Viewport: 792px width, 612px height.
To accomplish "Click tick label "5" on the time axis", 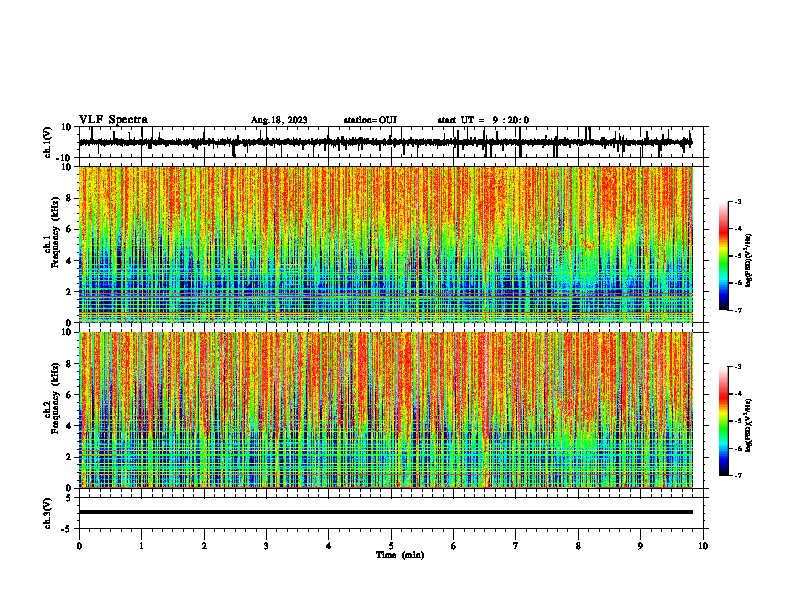I will tap(391, 546).
